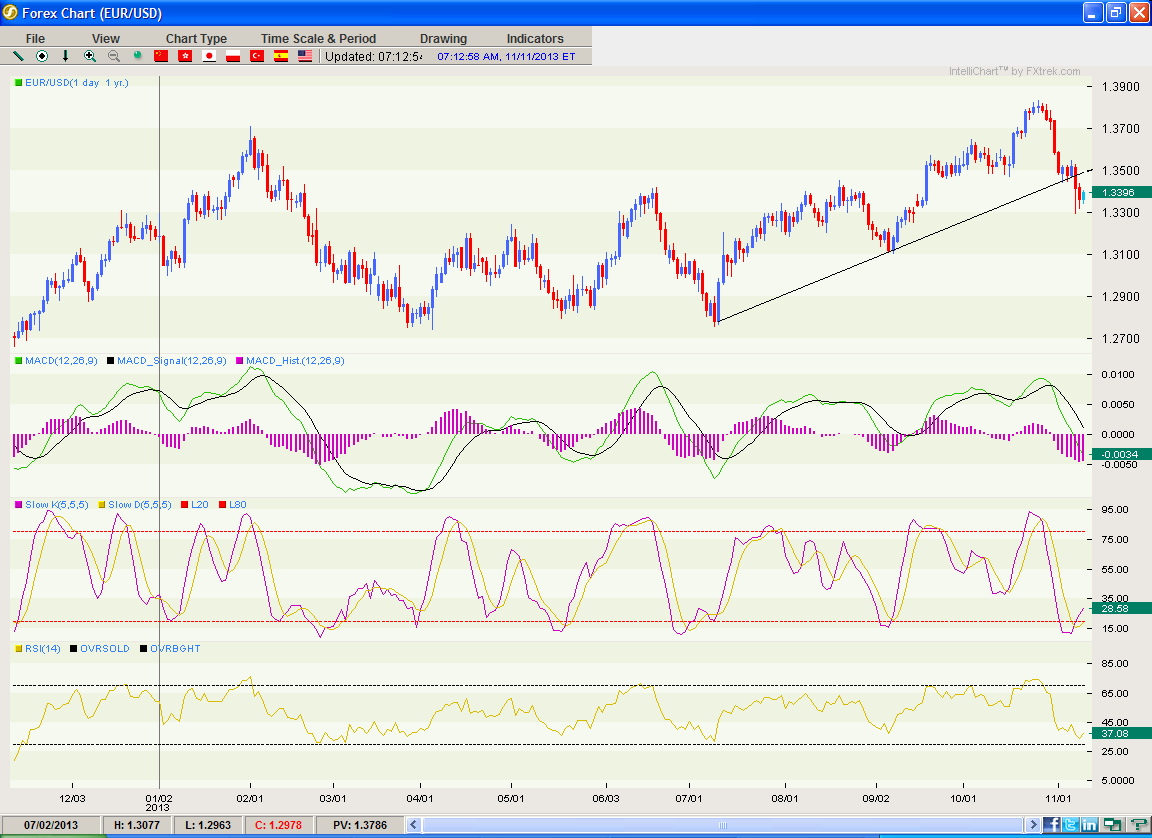Switch language using the Turkey flag

click(257, 56)
